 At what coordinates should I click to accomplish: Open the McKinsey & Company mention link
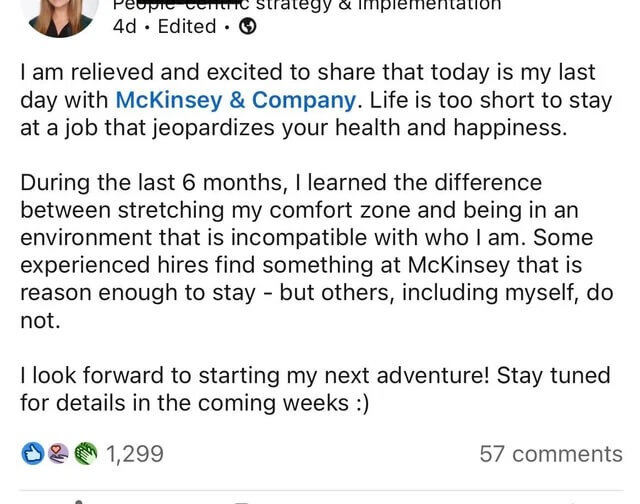tap(236, 100)
